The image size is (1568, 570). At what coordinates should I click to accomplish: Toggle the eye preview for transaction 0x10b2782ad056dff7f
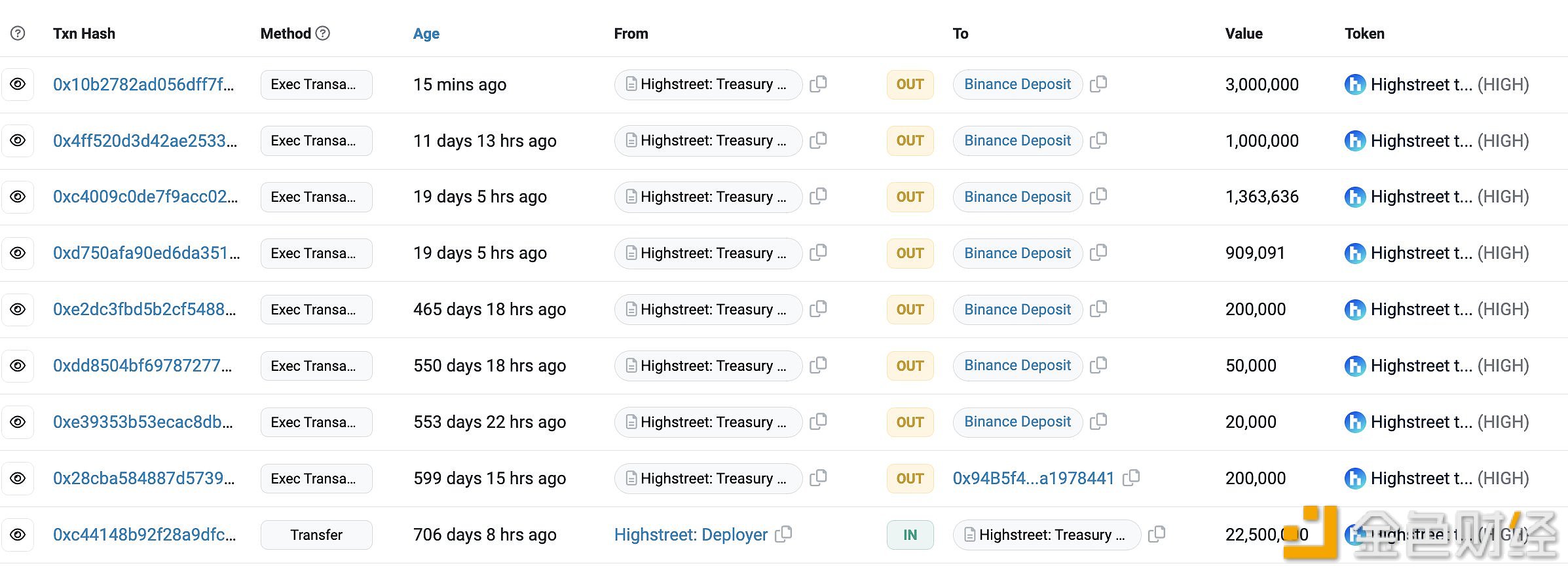[18, 85]
